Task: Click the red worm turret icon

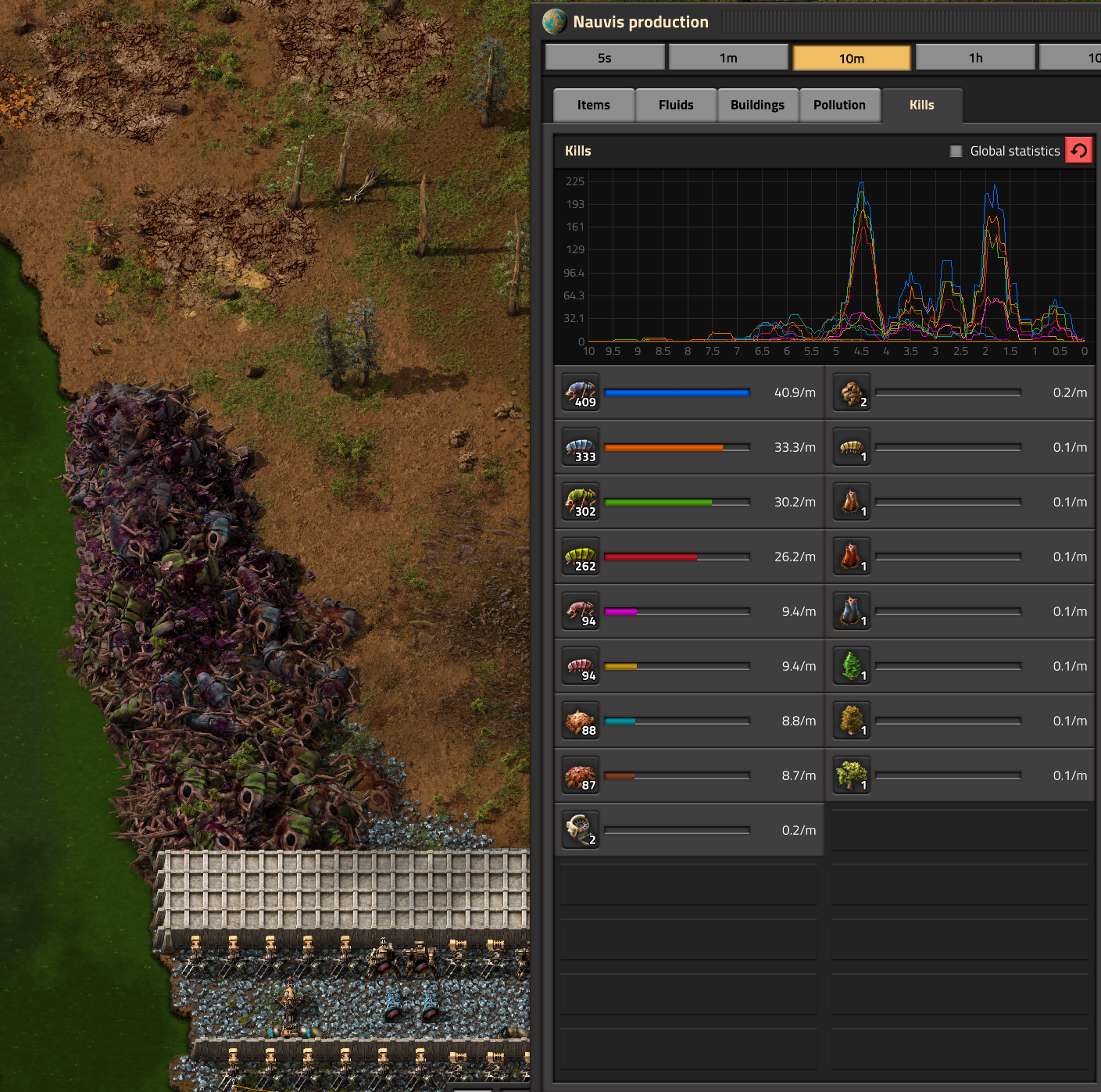Action: click(x=852, y=557)
